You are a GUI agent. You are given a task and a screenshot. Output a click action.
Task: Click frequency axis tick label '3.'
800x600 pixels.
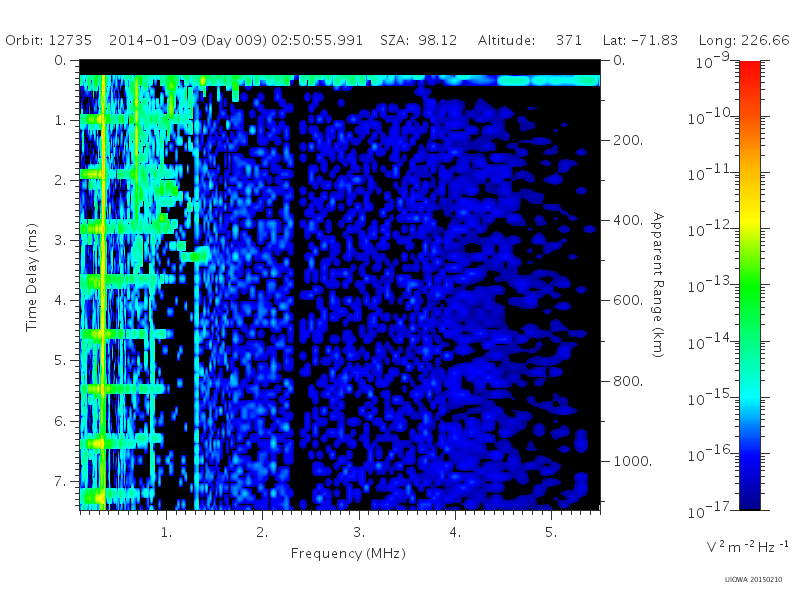(359, 532)
